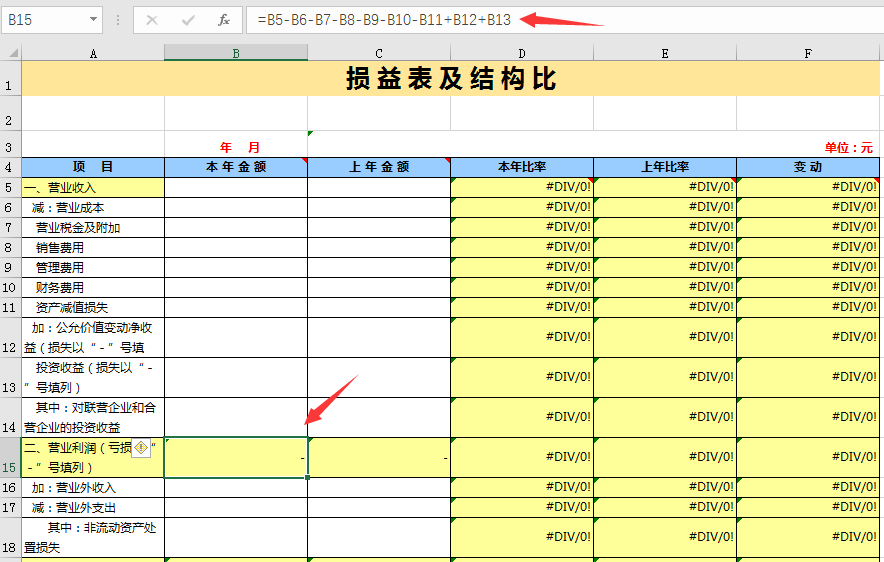Click the 变动 header cell

coord(808,167)
